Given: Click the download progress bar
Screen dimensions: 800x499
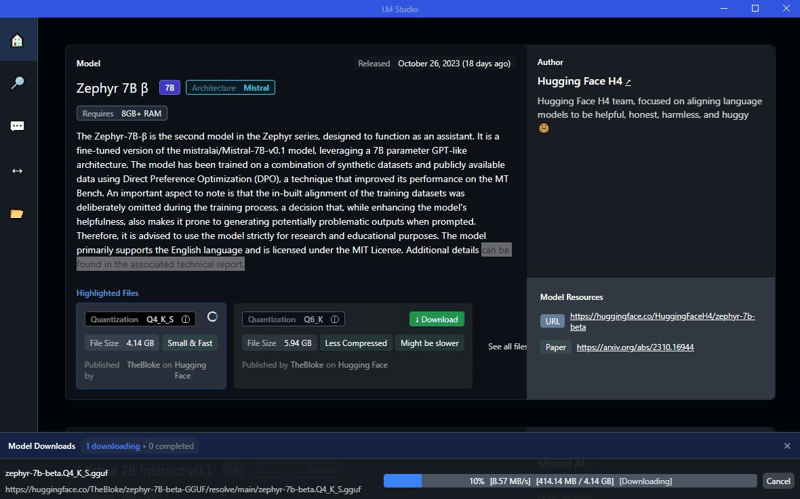Looking at the screenshot, I should point(570,481).
